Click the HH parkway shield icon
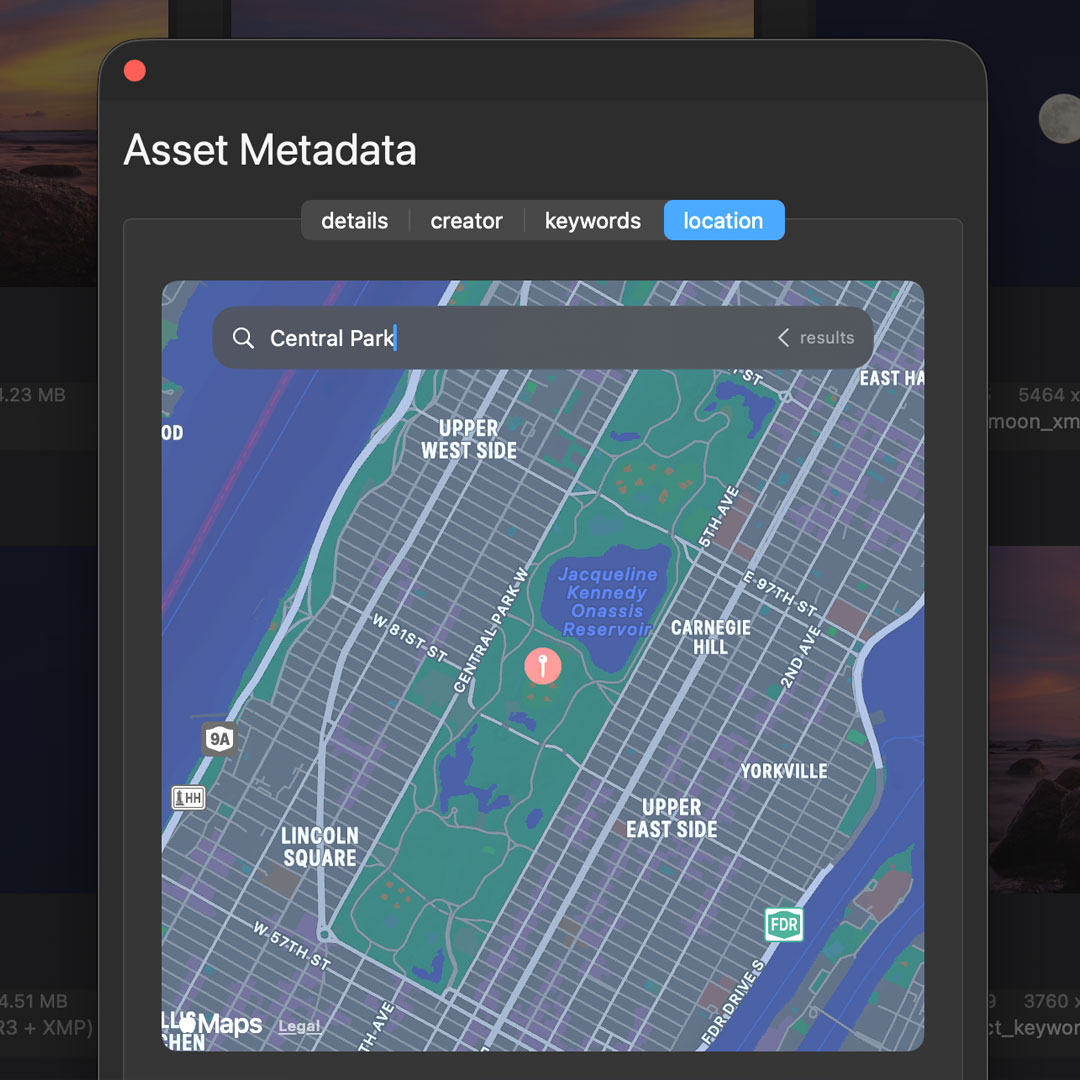This screenshot has height=1080, width=1080. coord(188,797)
